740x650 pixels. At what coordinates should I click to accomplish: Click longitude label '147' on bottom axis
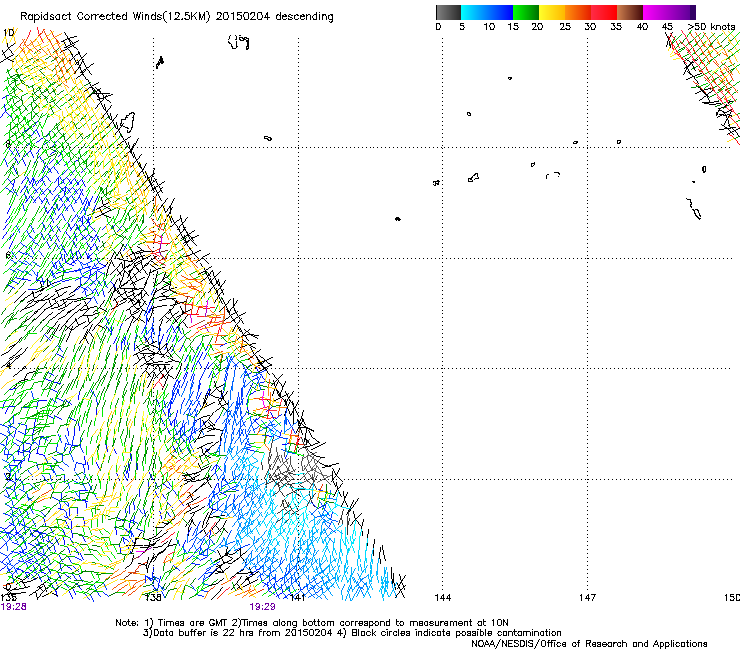point(587,598)
